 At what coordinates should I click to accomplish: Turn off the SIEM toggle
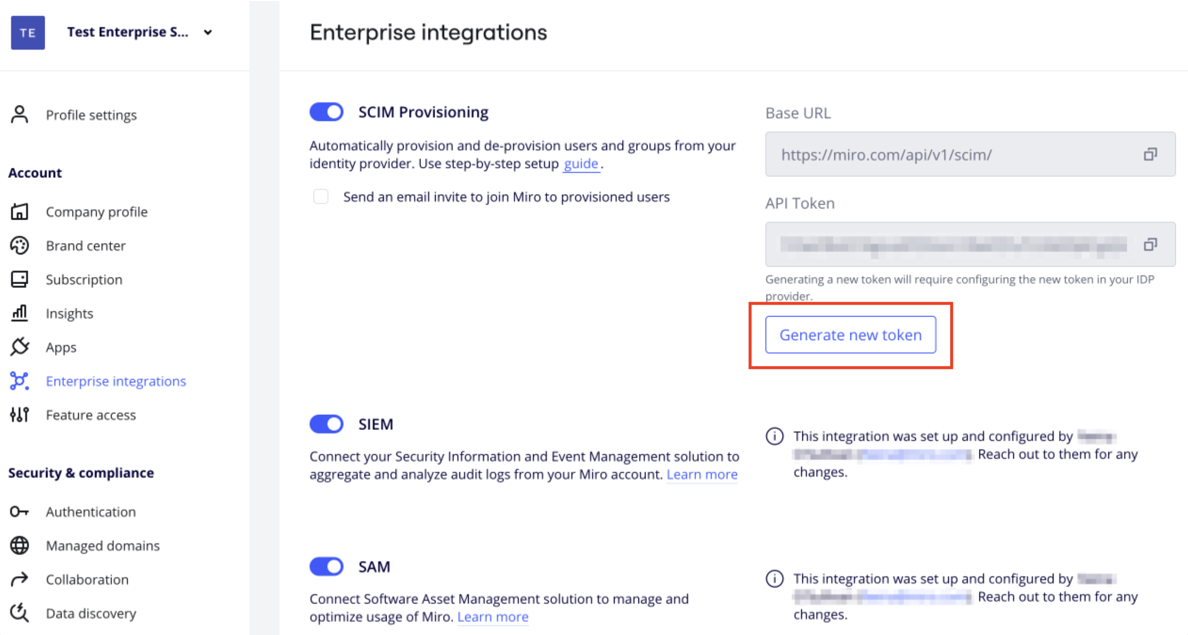327,424
